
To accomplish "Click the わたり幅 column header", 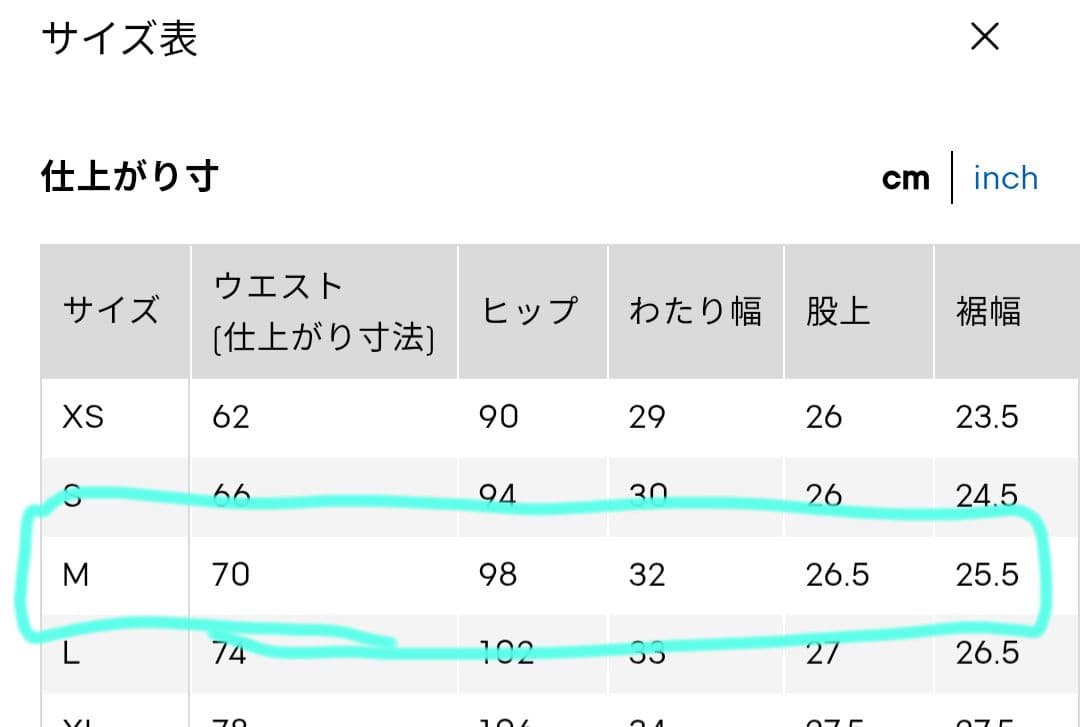I will tap(695, 310).
